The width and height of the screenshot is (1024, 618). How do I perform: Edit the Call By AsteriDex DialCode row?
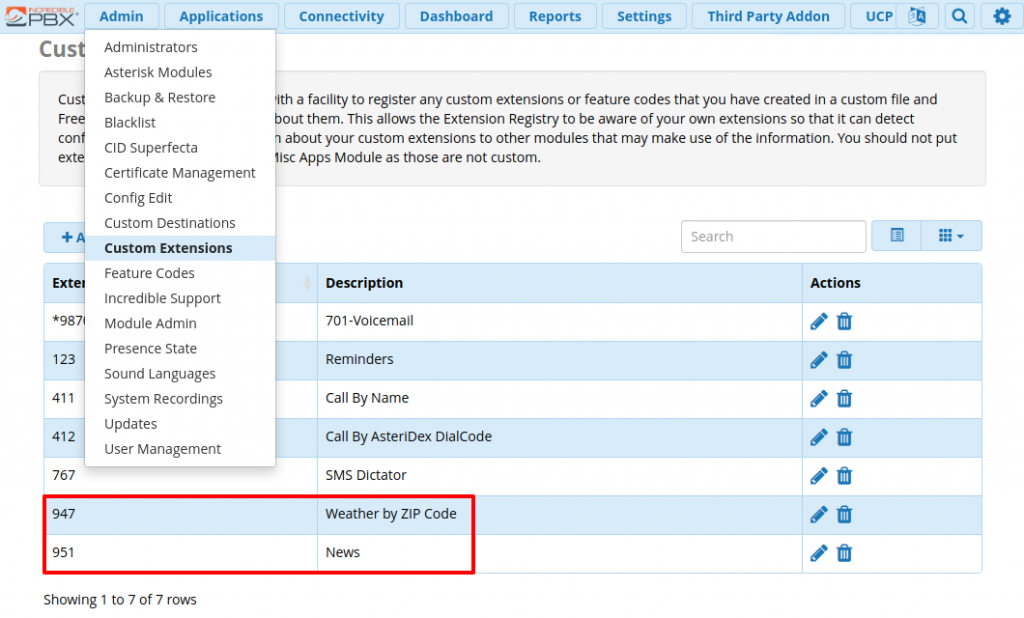818,437
